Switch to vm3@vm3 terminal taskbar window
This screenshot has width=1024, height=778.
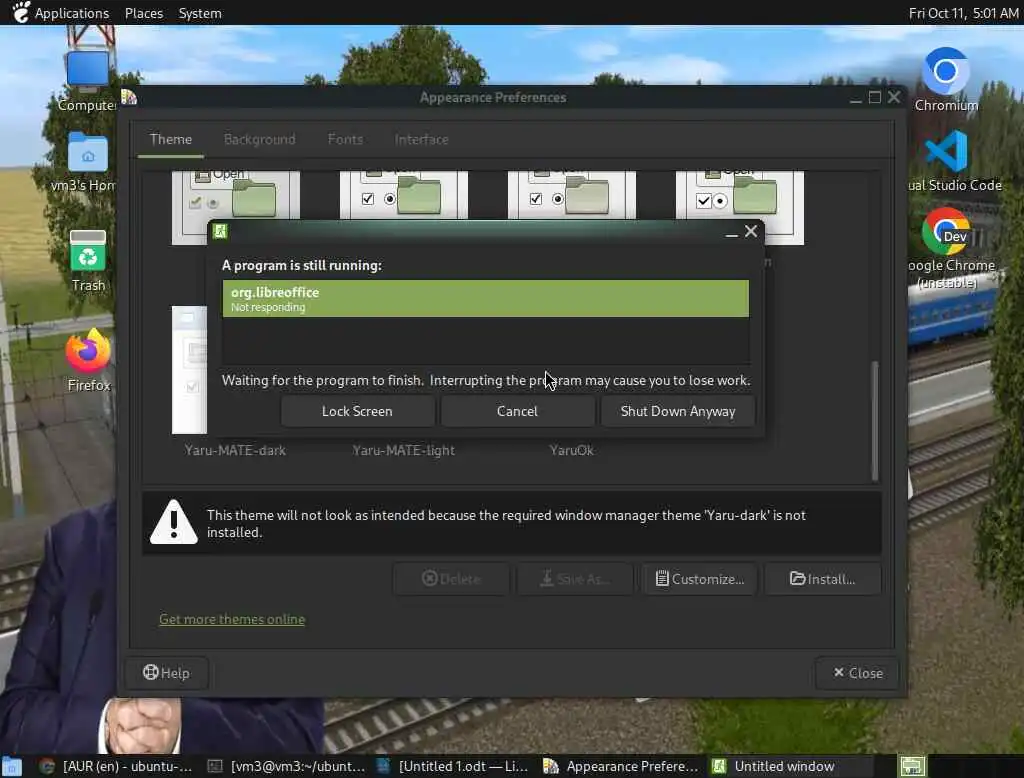[x=287, y=766]
